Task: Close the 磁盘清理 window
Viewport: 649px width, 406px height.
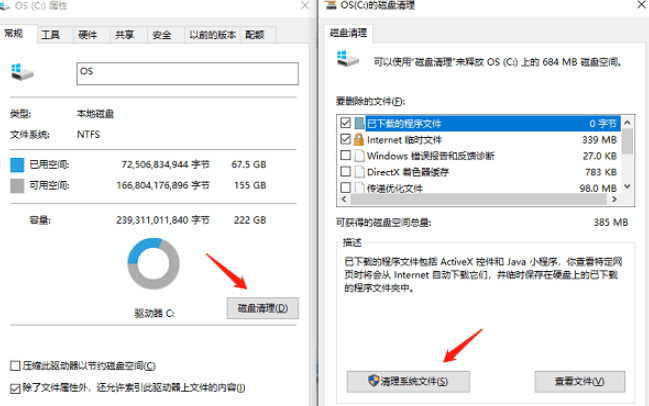Action: 641,5
